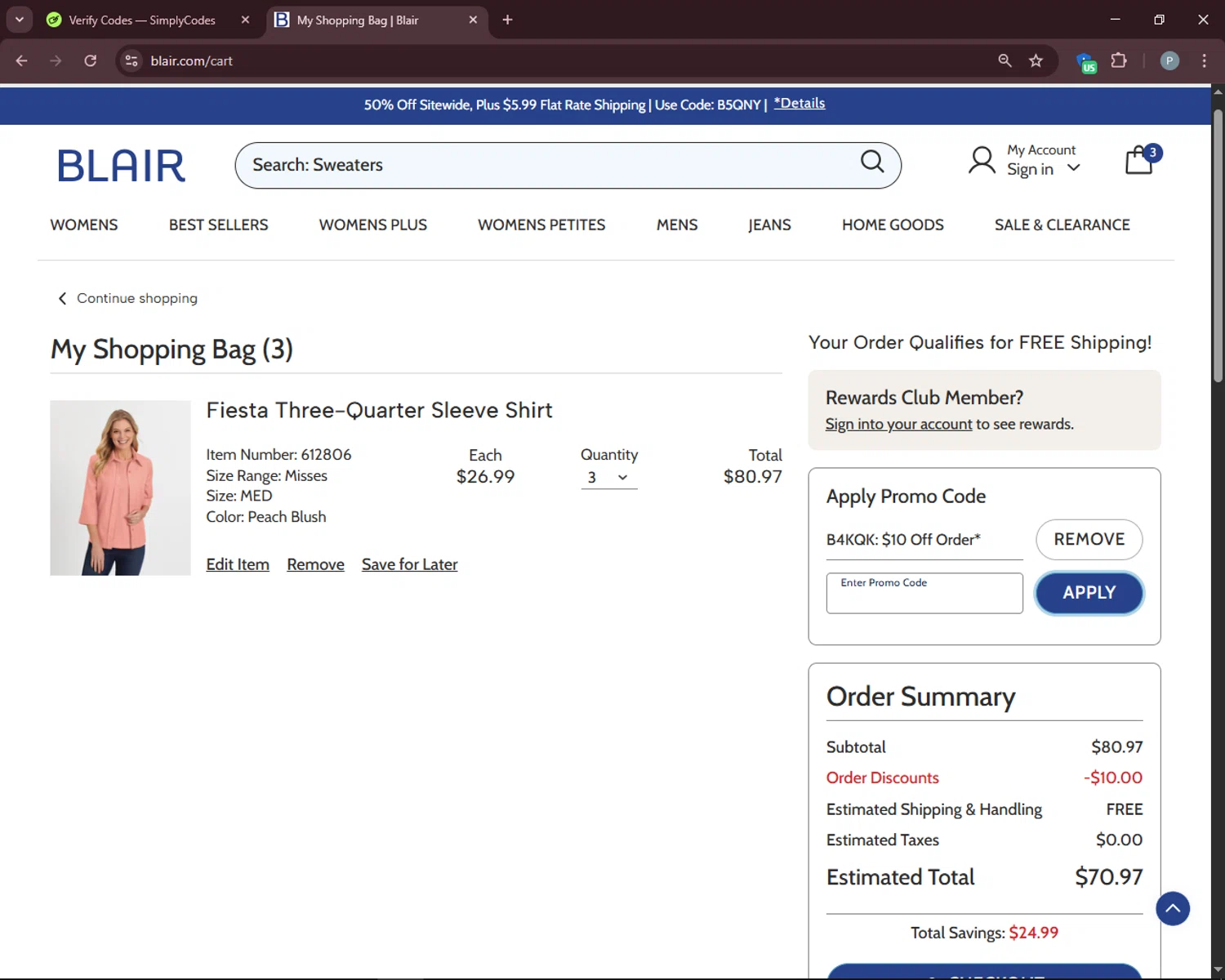The width and height of the screenshot is (1225, 980).
Task: Click the Edit Item link
Action: coord(238,564)
